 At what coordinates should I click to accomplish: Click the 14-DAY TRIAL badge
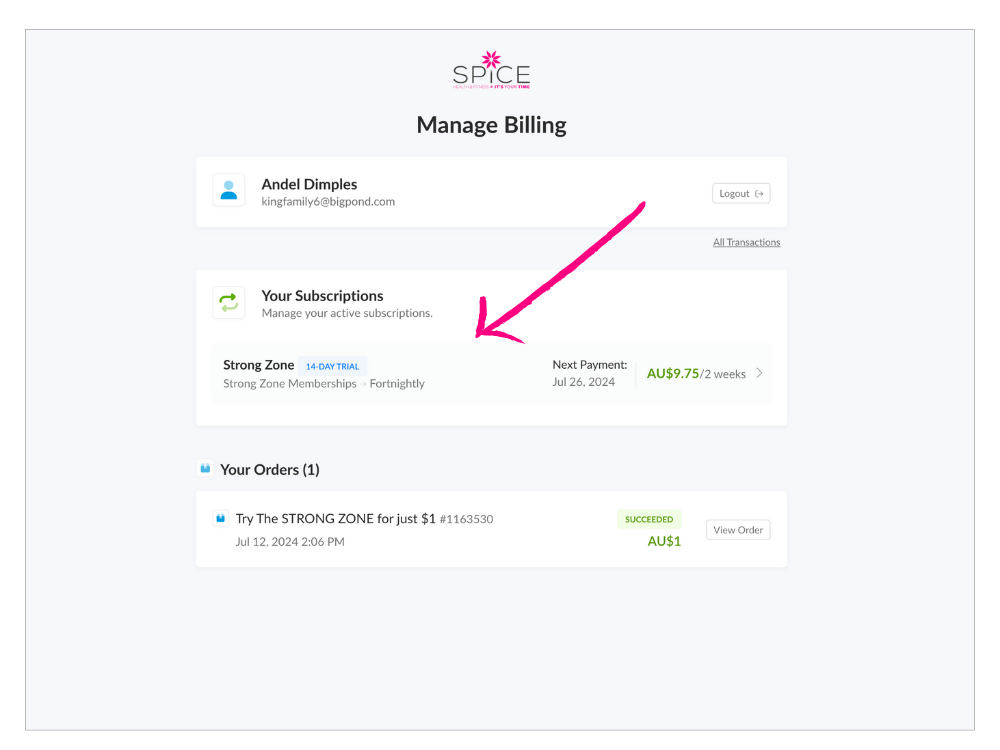pos(333,366)
